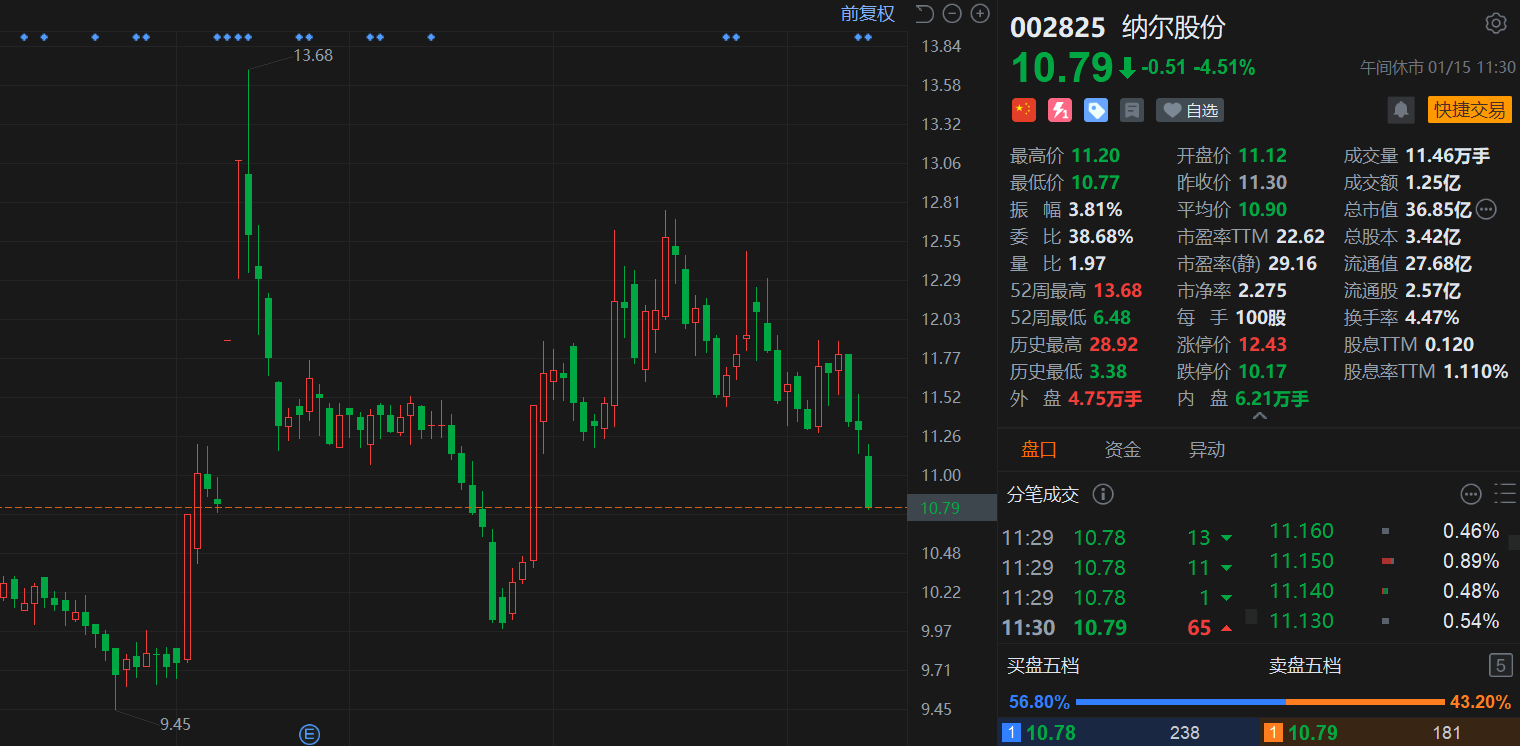Click the chart undo/reset arrow icon
Viewport: 1520px width, 746px height.
coord(925,14)
